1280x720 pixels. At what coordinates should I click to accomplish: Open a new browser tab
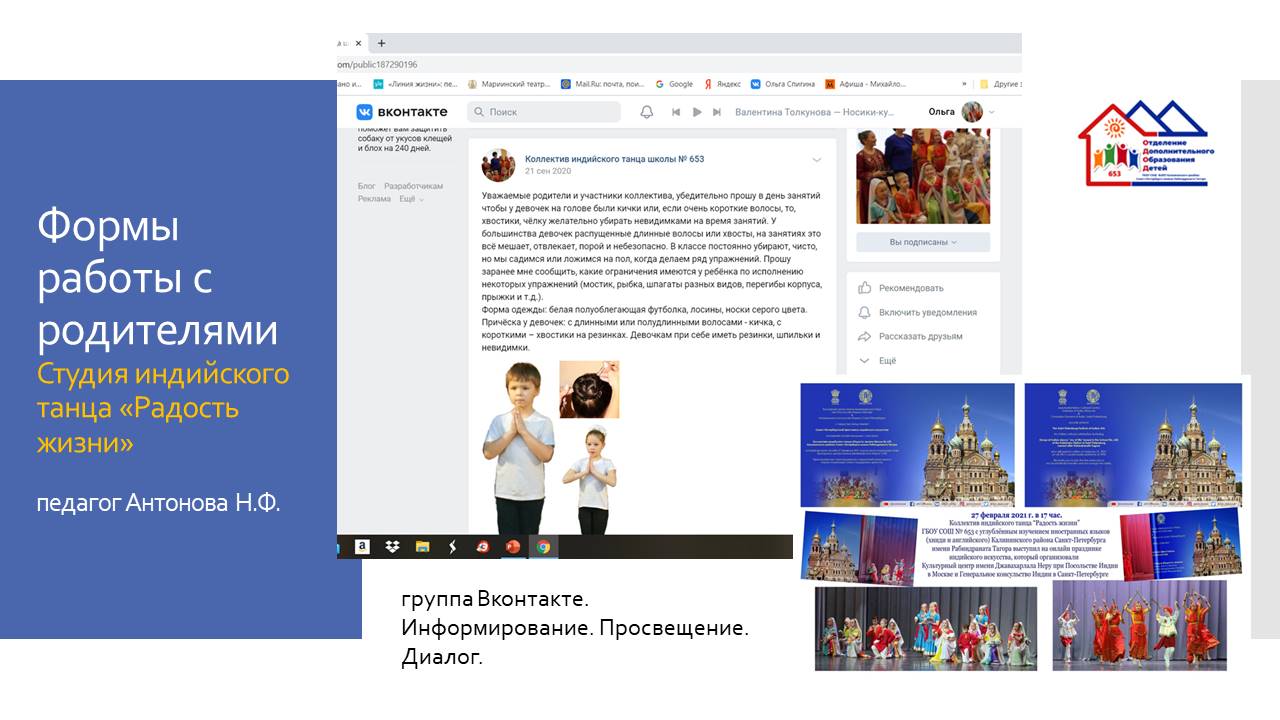[x=381, y=43]
